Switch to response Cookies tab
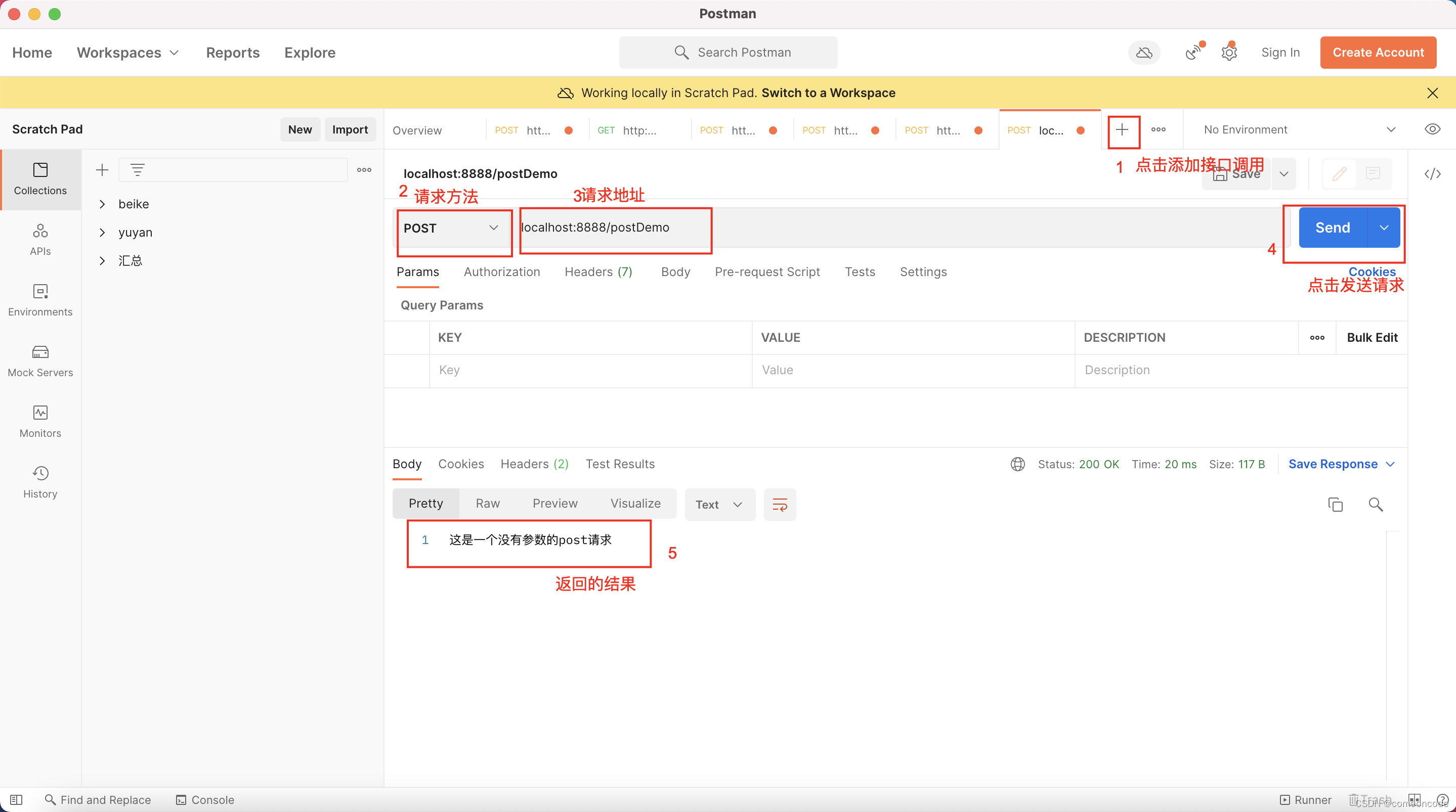1456x812 pixels. tap(461, 464)
